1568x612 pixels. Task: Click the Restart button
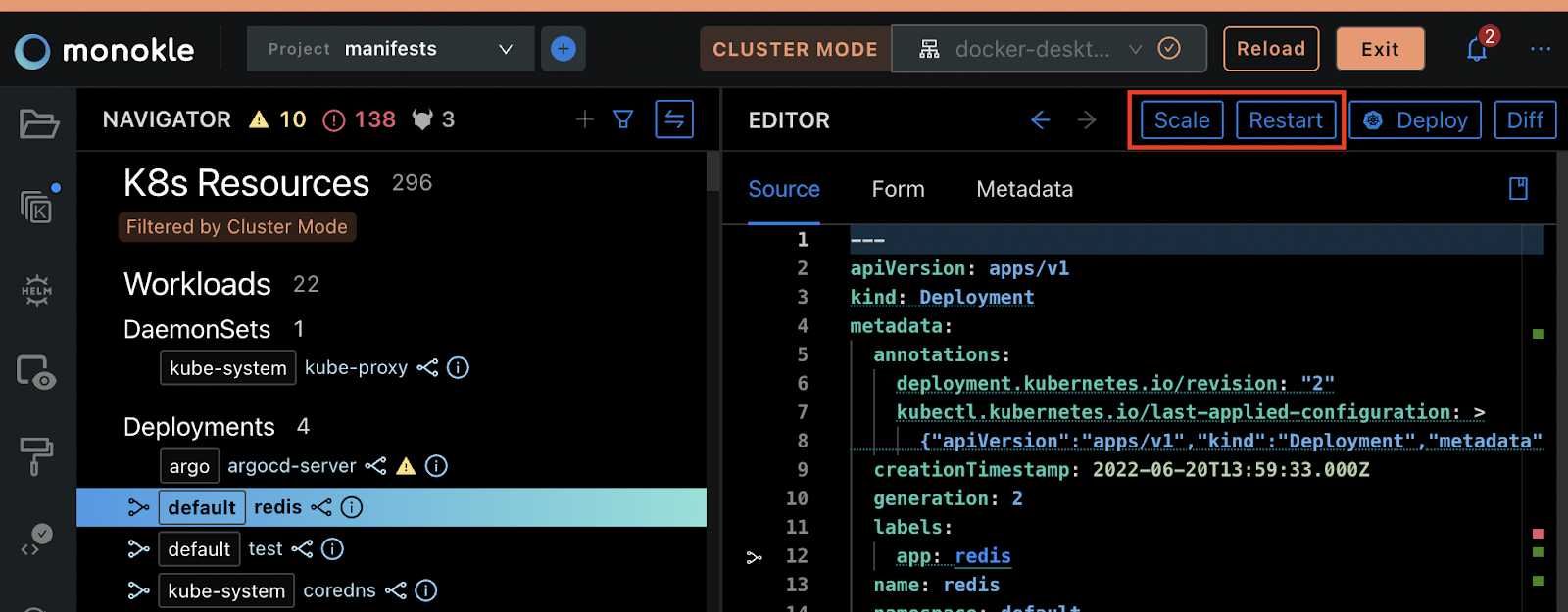click(x=1286, y=120)
